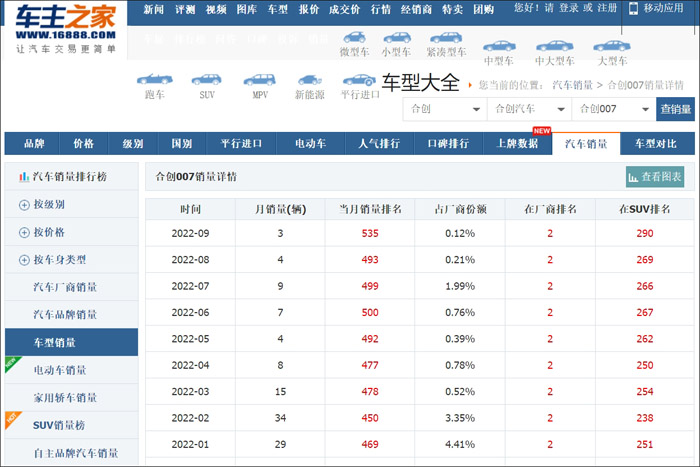Go to 图库 in top menu
The height and width of the screenshot is (467, 700).
click(246, 9)
